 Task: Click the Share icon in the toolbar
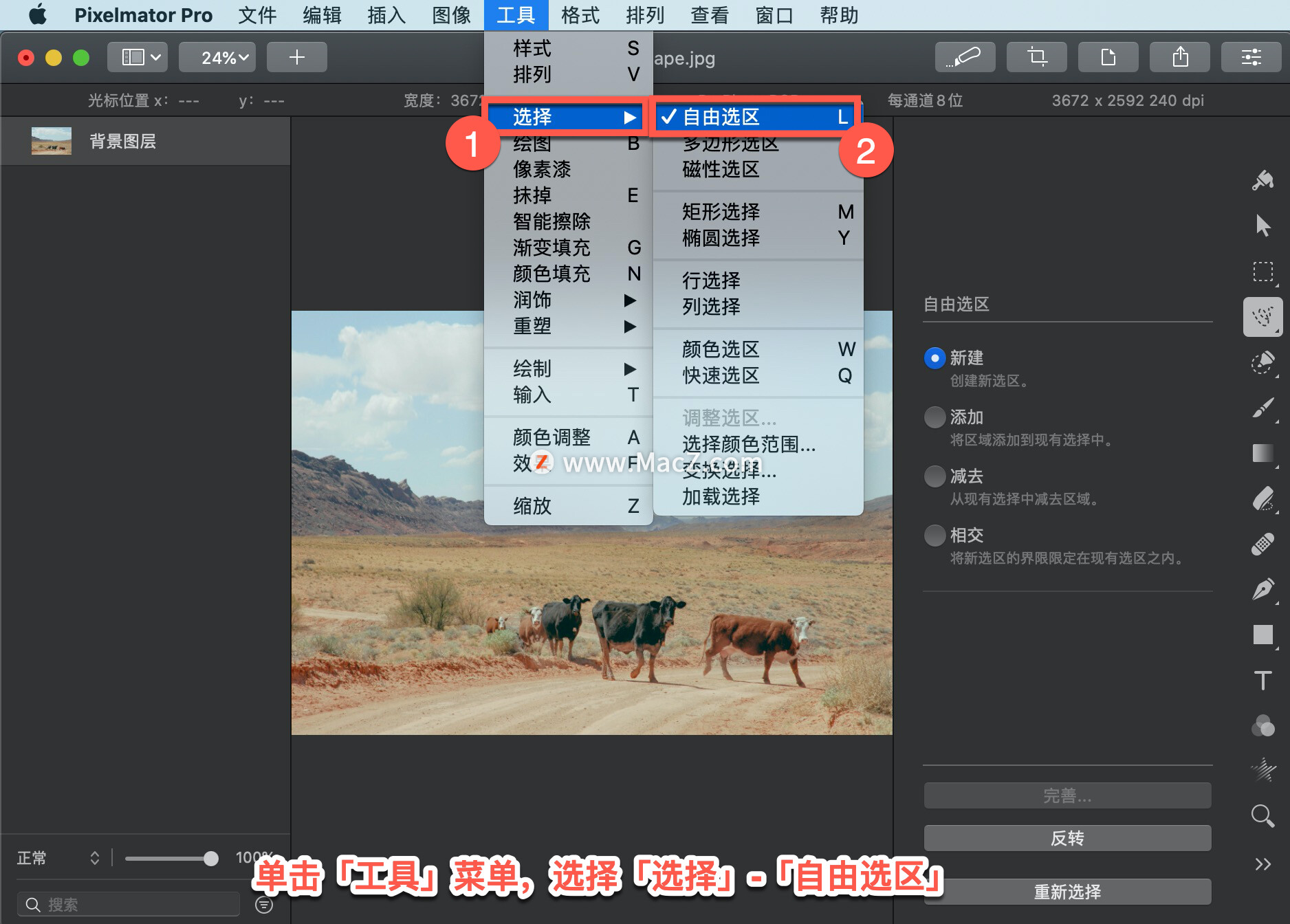[1180, 57]
